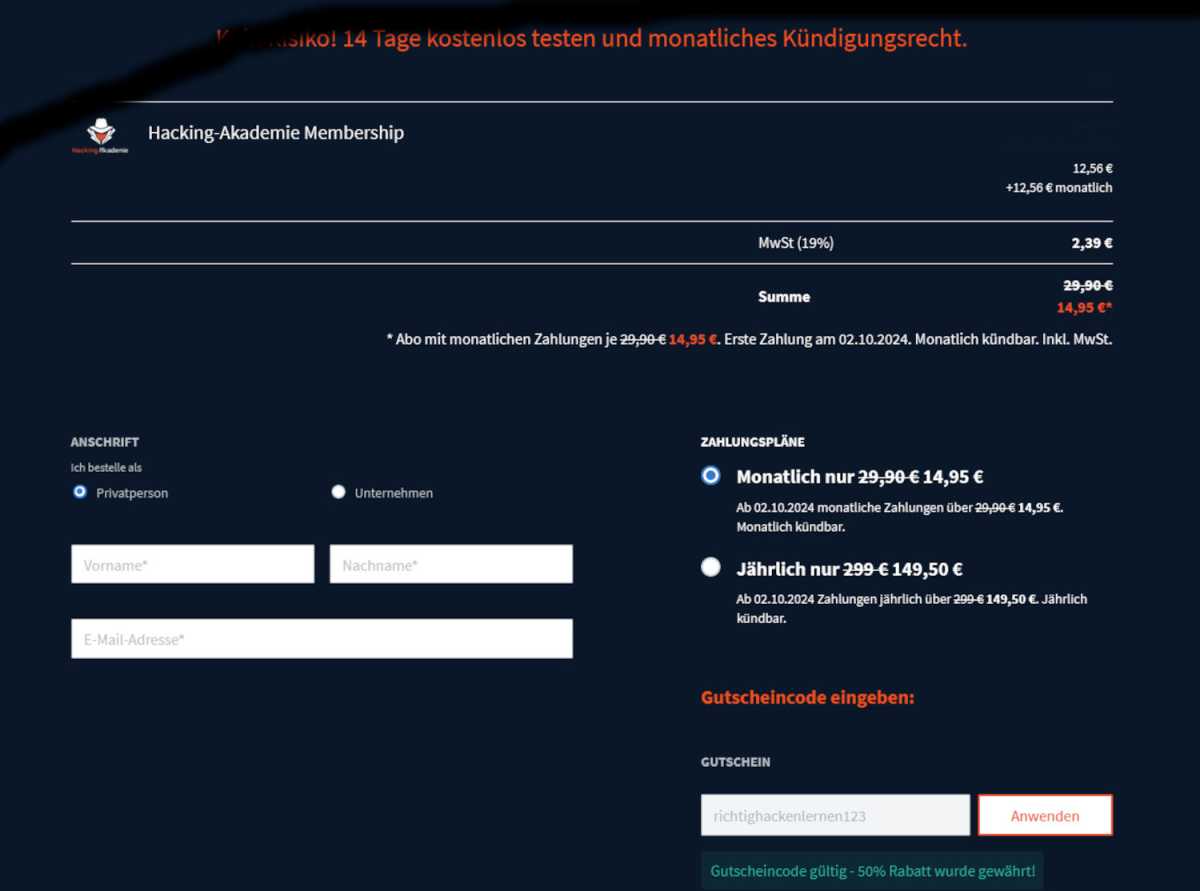Click the Hacking-Akademie logo icon
The height and width of the screenshot is (891, 1200).
pos(100,135)
